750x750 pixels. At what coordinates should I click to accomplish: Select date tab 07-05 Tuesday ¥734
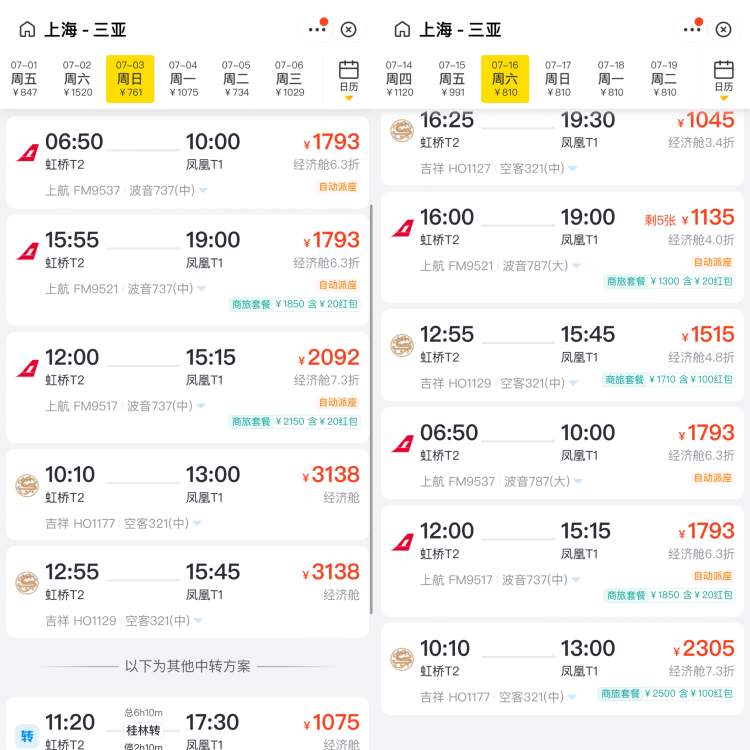coord(236,79)
